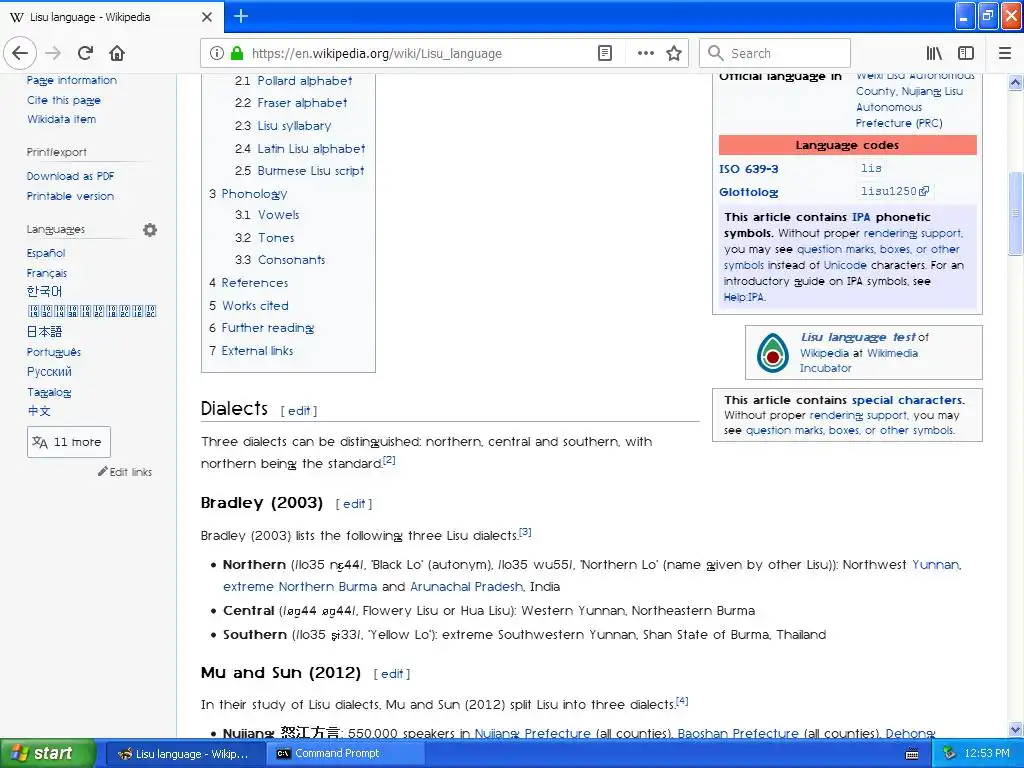Screen dimensions: 1024x768
Task: Close the Lisu language tab
Action: coord(206,17)
